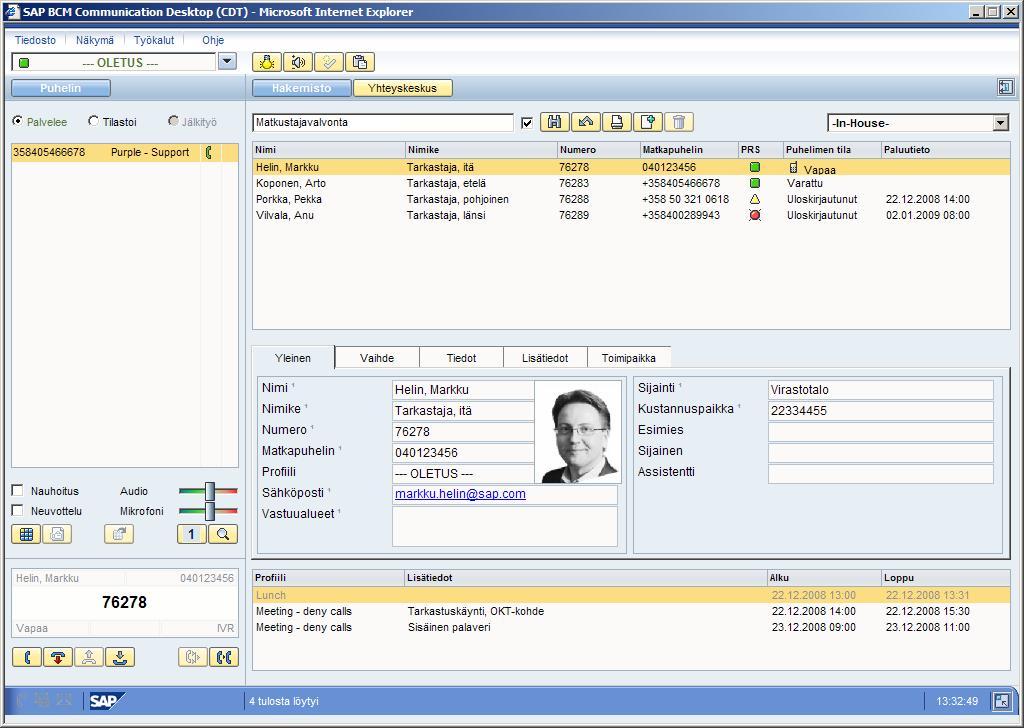Click the double handset conference icon
Viewport: 1024px width, 728px height.
tap(224, 657)
